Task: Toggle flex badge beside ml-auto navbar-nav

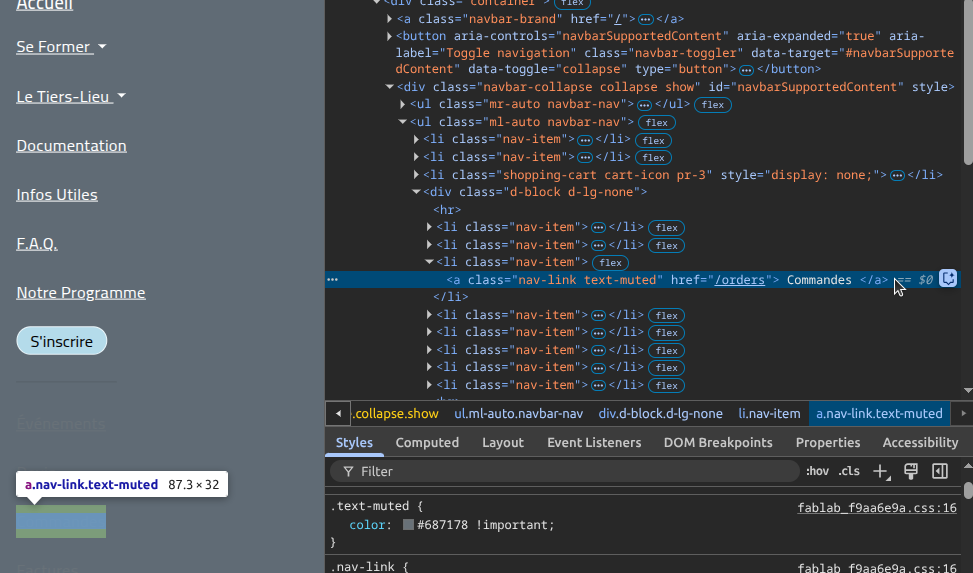Action: [x=656, y=123]
